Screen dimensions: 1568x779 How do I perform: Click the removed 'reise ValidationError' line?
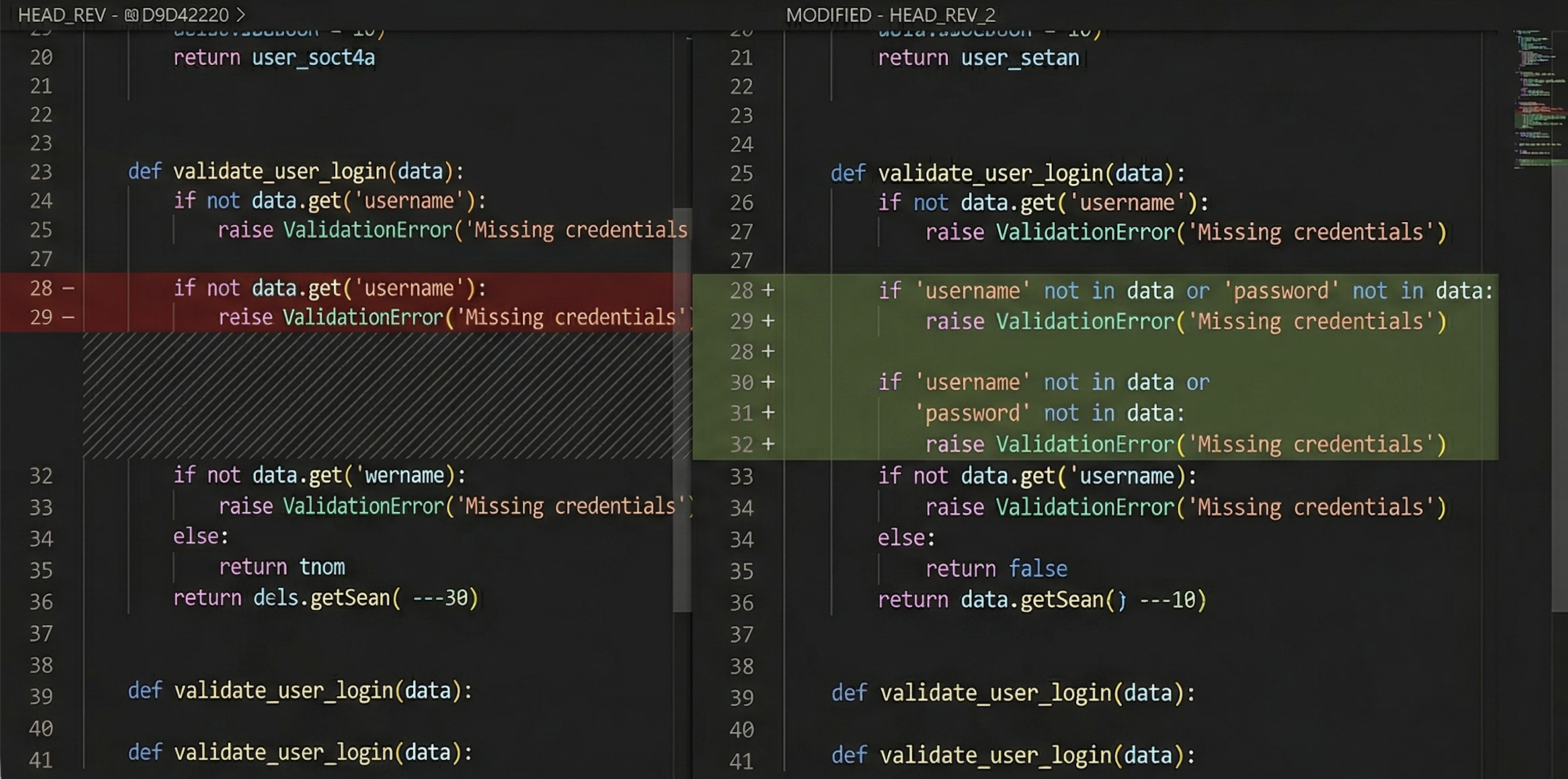tap(455, 317)
